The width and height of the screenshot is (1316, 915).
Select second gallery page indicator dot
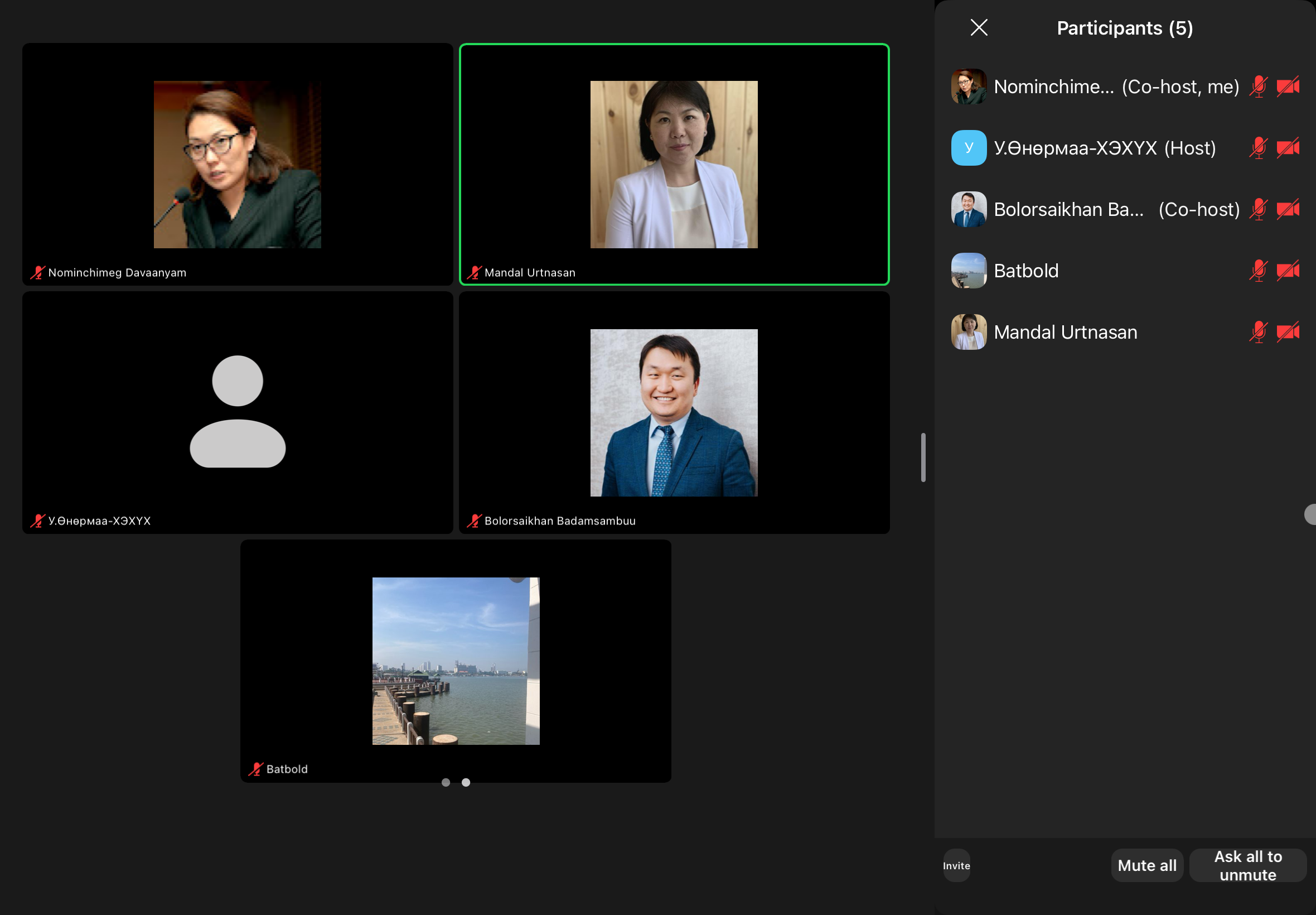click(466, 782)
